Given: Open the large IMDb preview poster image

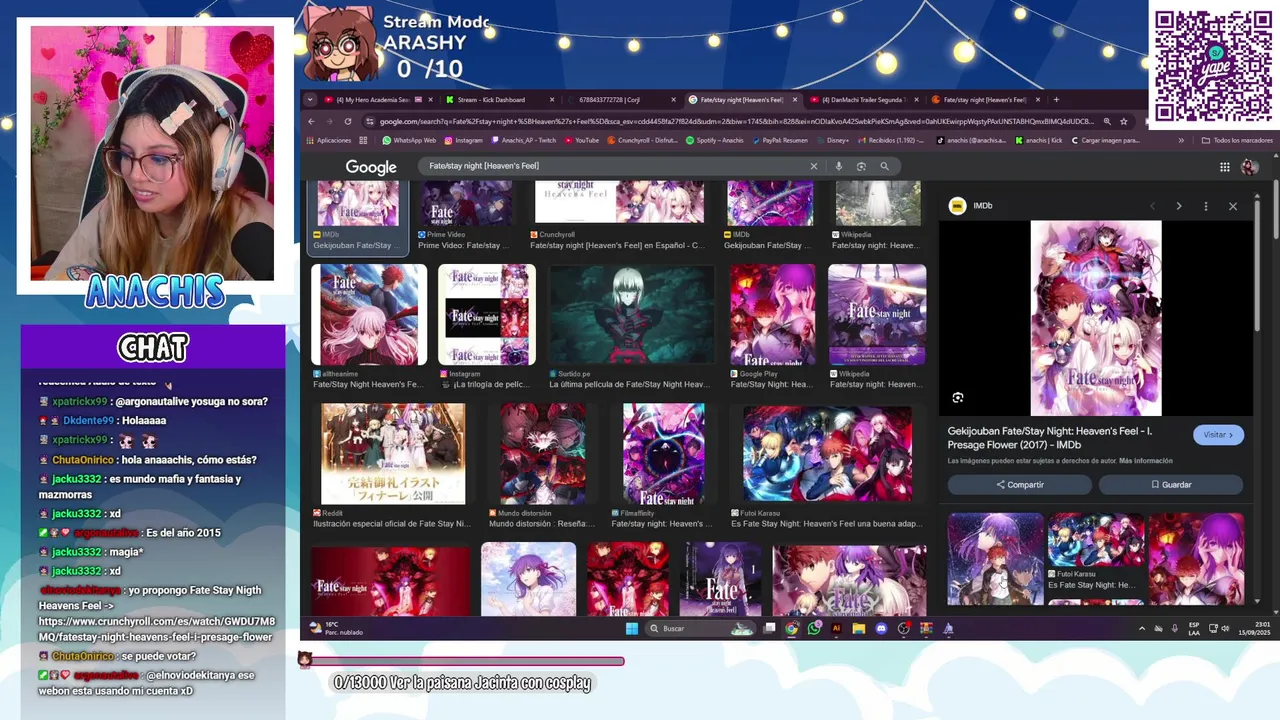Looking at the screenshot, I should tap(1096, 318).
